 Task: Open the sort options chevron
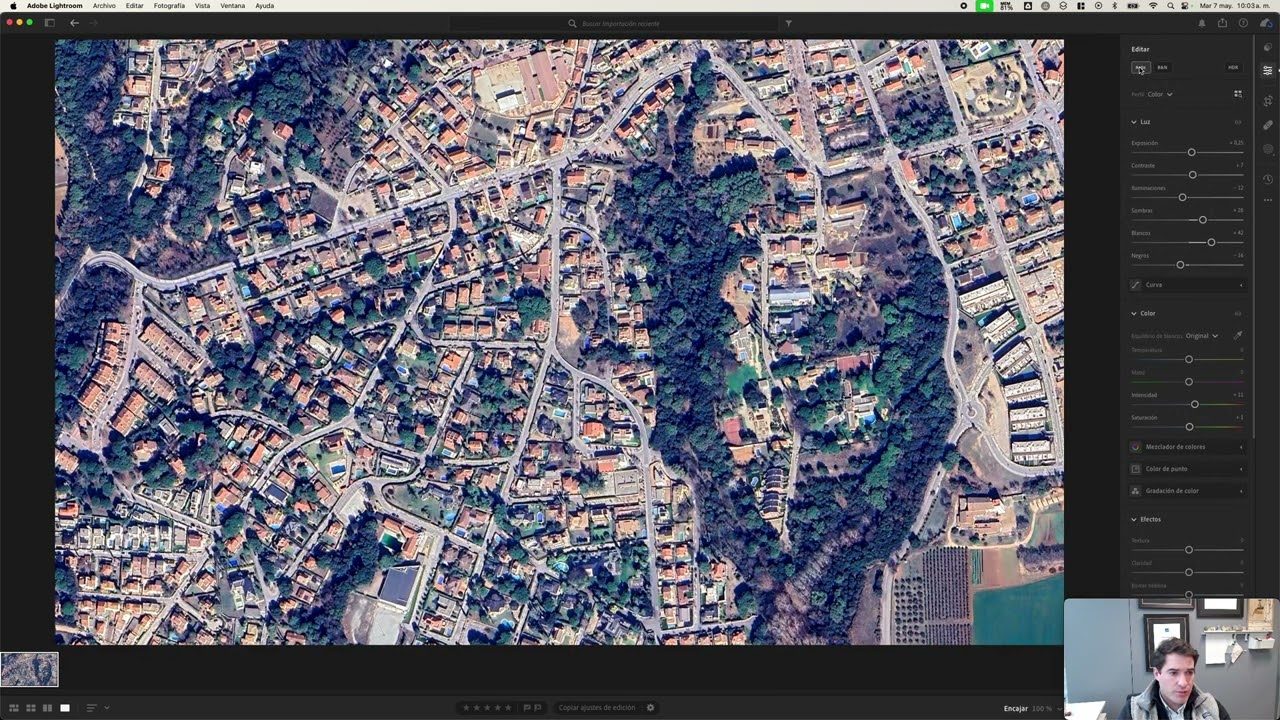107,708
